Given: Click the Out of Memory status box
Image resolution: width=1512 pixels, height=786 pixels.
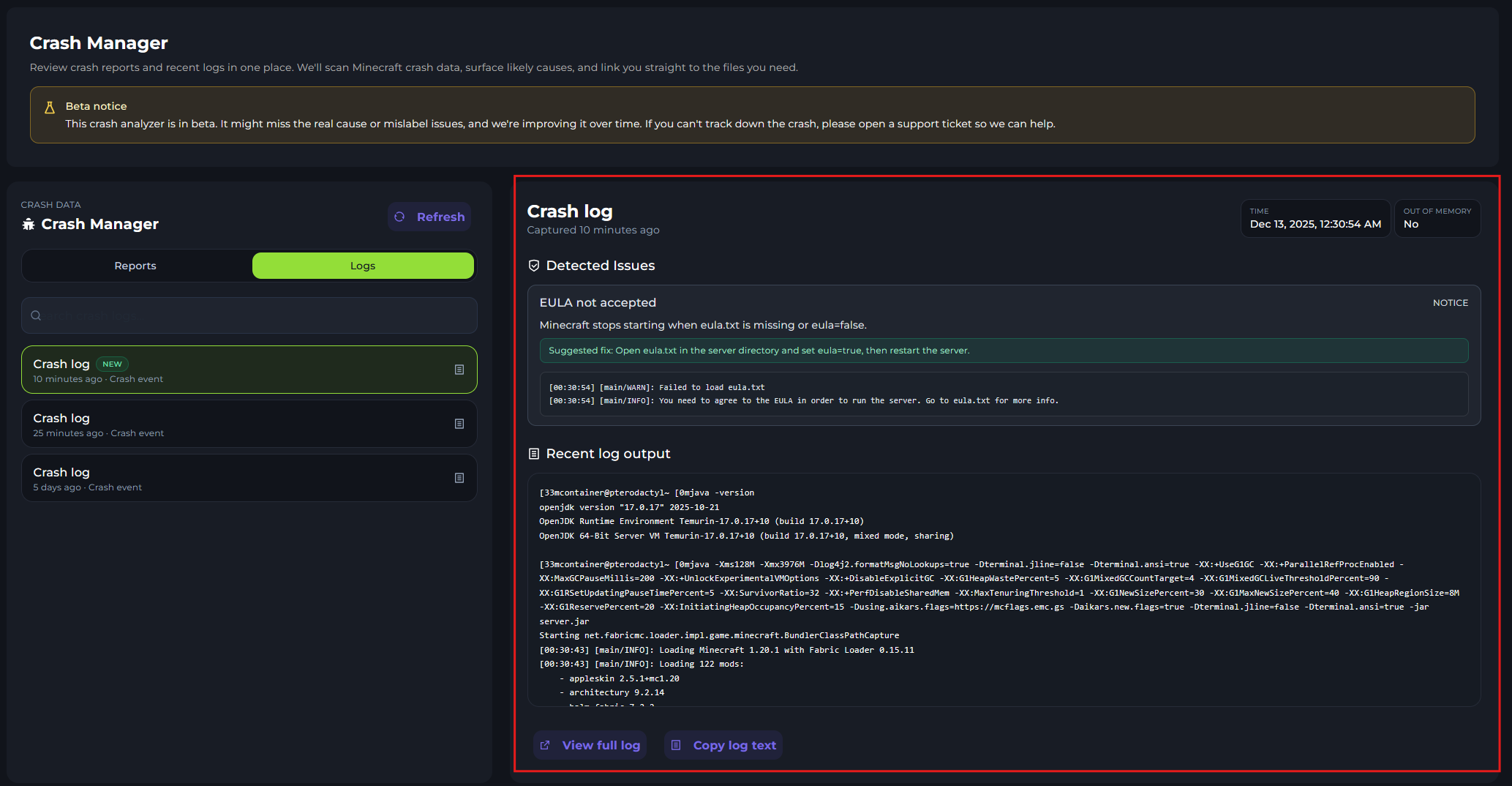Looking at the screenshot, I should [1437, 218].
